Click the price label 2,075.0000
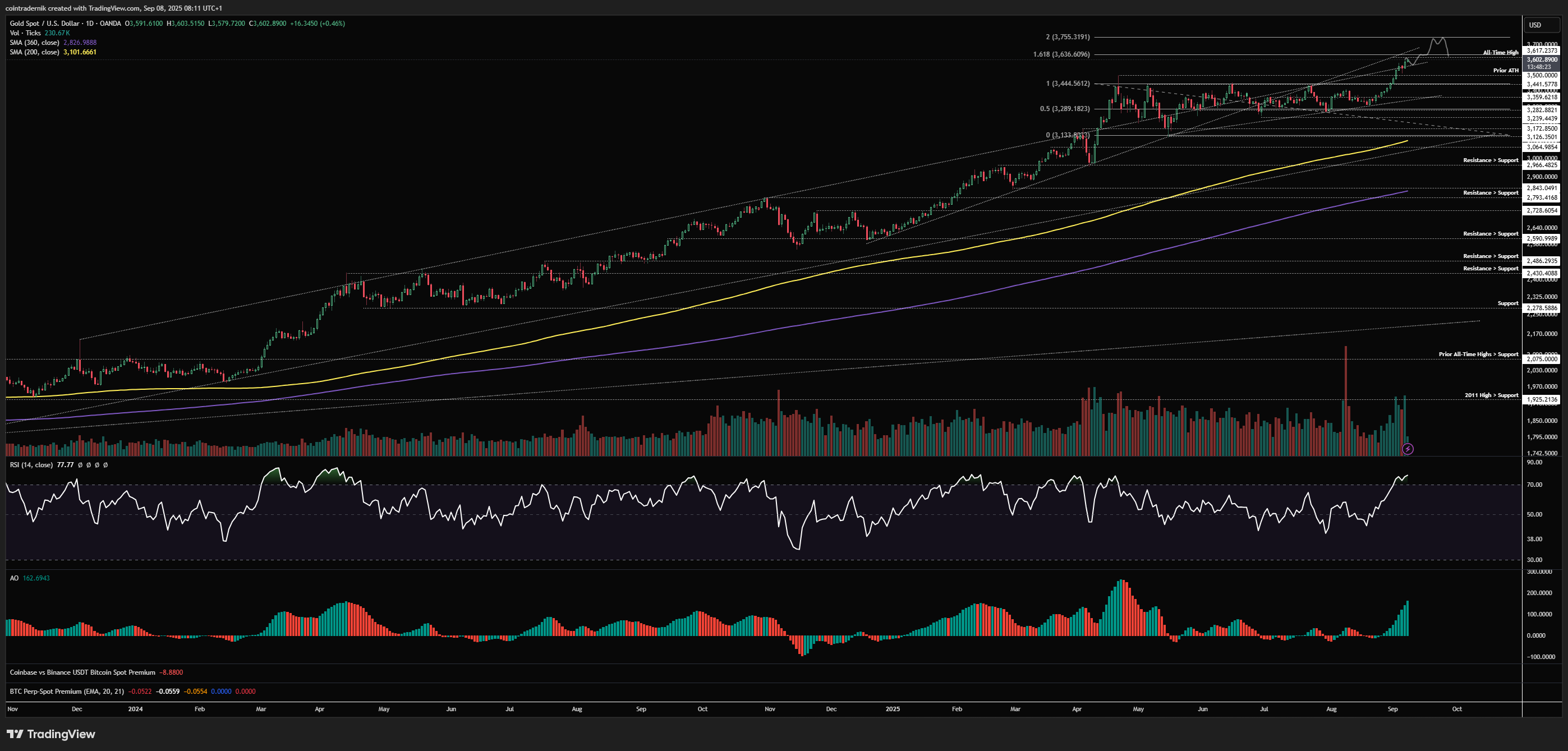The image size is (1568, 751). (x=1542, y=359)
